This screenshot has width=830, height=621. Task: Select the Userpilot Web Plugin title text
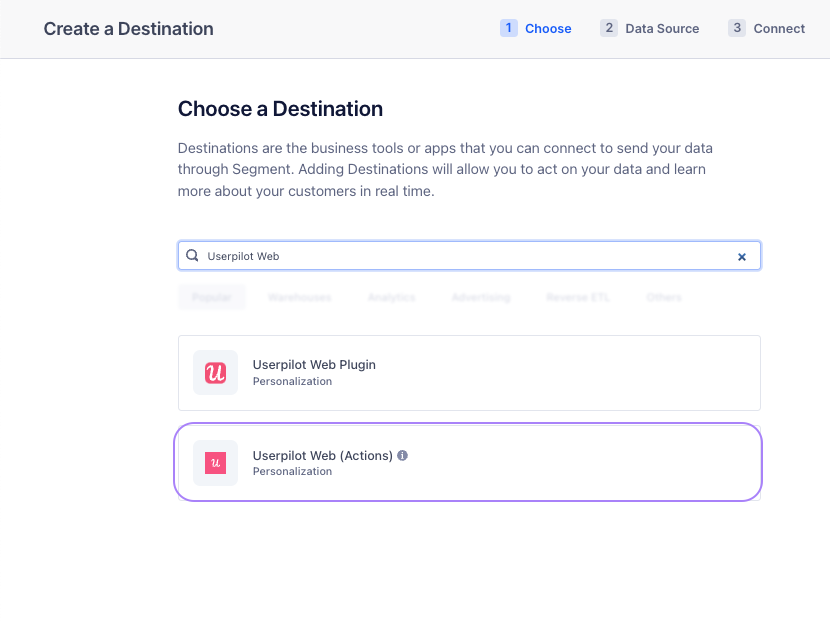click(314, 365)
